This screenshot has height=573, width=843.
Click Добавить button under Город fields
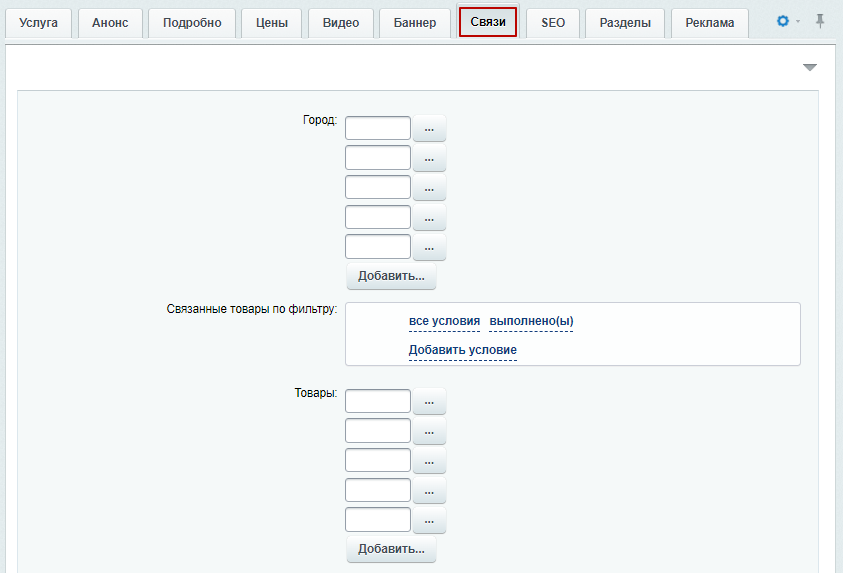coord(391,276)
